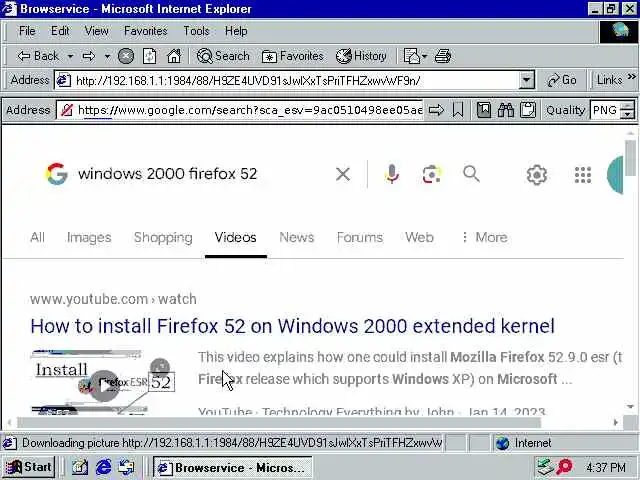Click the vertical scrollbar thumb

click(630, 158)
